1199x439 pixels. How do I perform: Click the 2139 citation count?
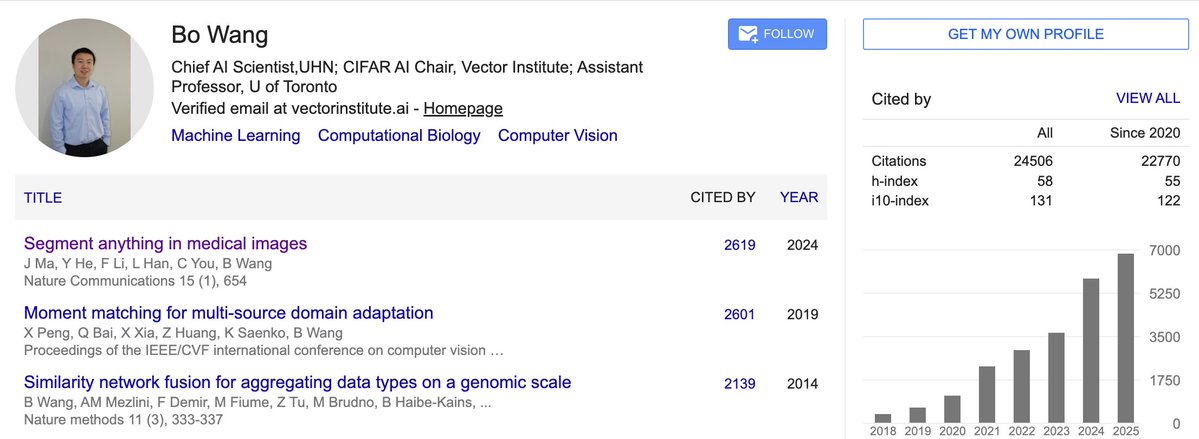740,383
